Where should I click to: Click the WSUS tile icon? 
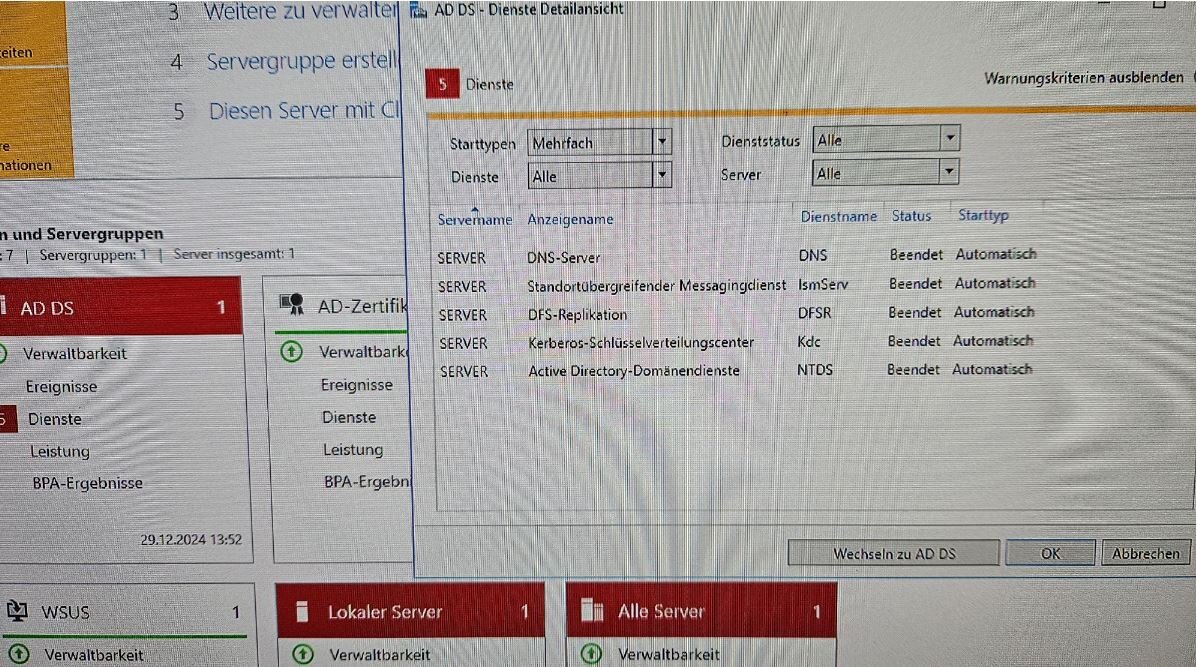(18, 611)
